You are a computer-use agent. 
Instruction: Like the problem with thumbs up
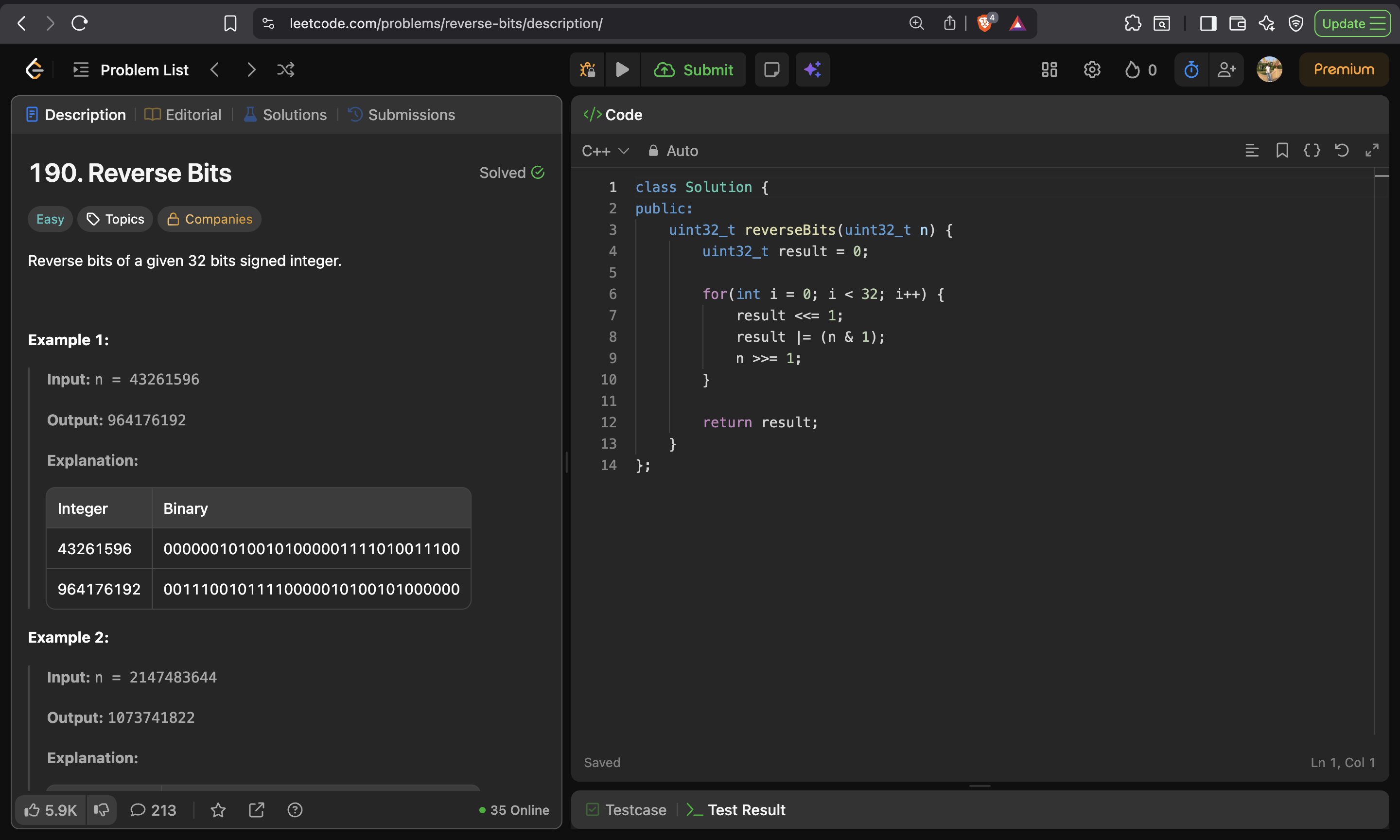(50, 810)
